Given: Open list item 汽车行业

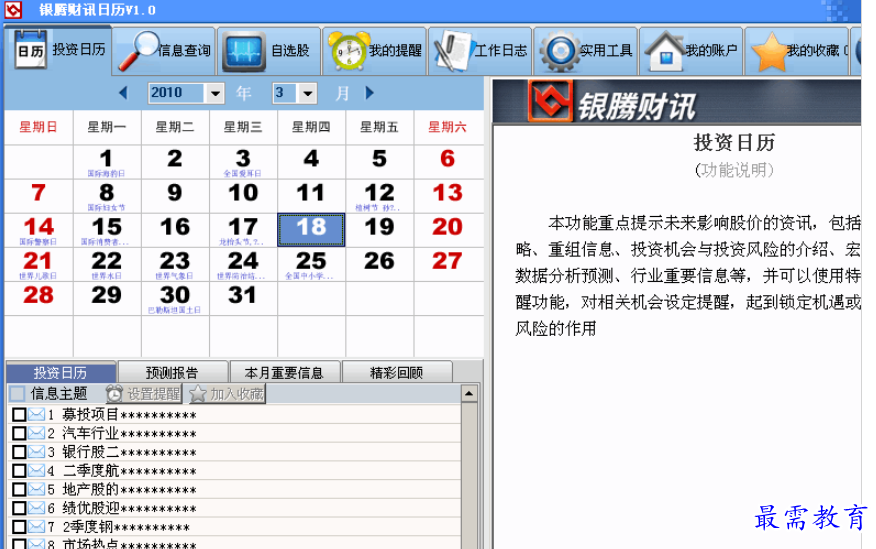Looking at the screenshot, I should click(x=129, y=433).
